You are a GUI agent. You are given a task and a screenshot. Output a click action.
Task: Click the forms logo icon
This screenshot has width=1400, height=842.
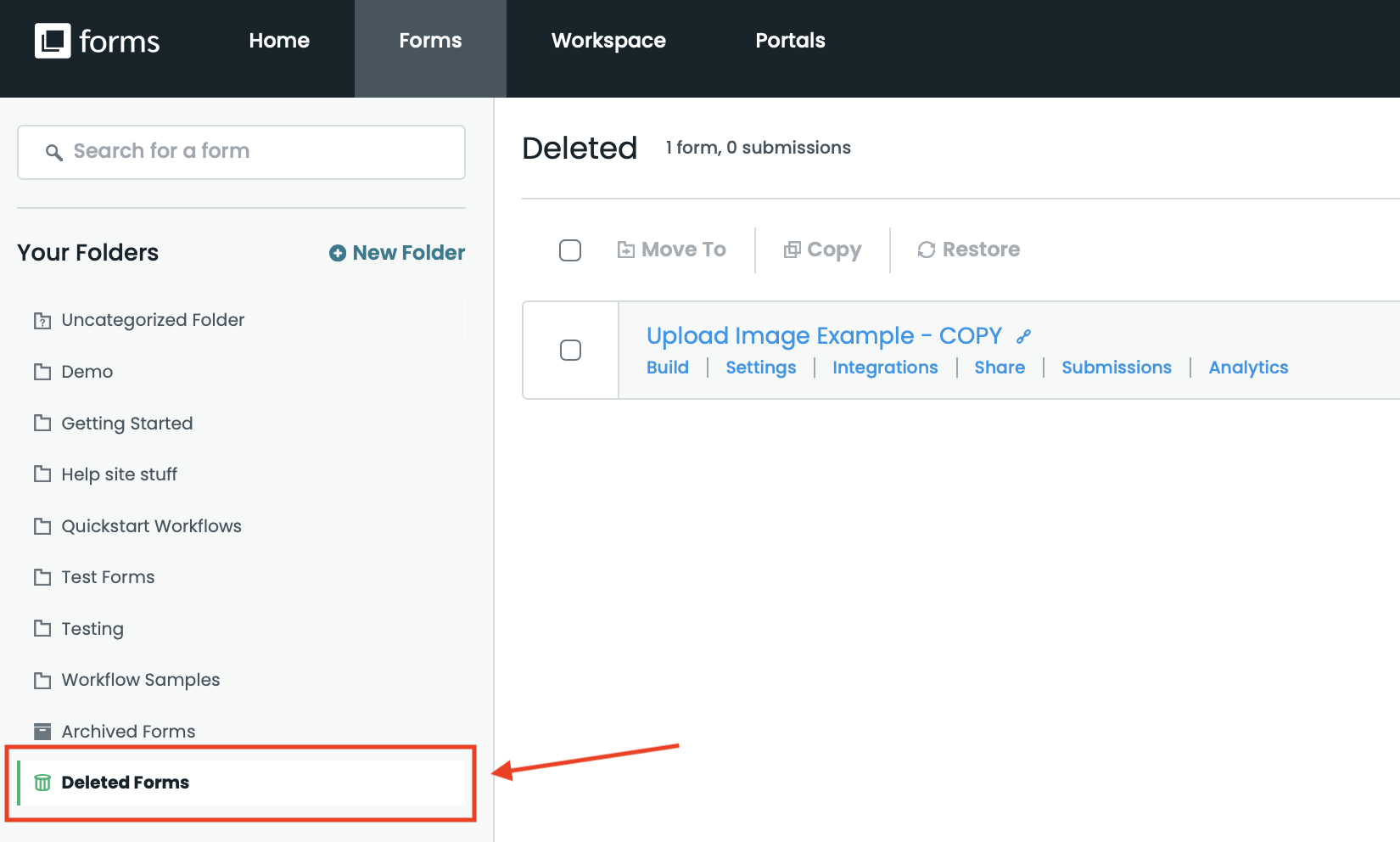[53, 41]
